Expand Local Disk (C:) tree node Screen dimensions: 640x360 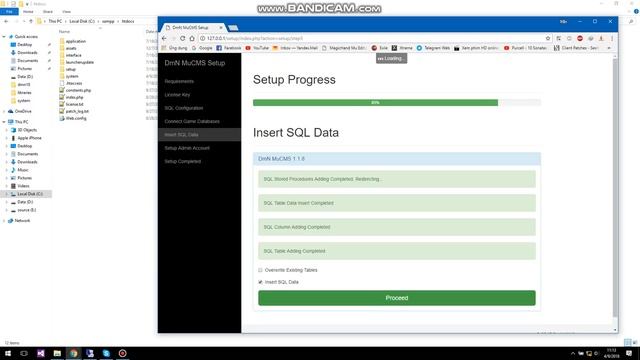tap(7, 194)
